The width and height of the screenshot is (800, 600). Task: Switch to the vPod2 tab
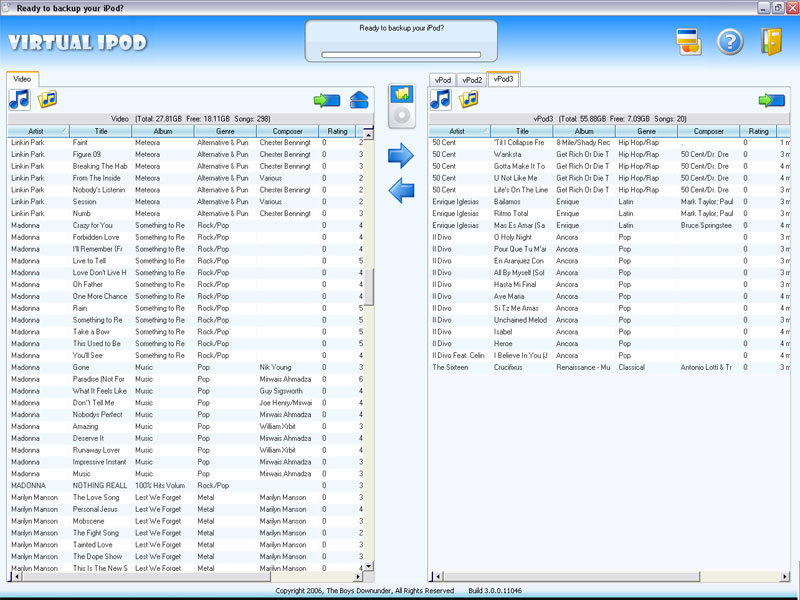472,80
